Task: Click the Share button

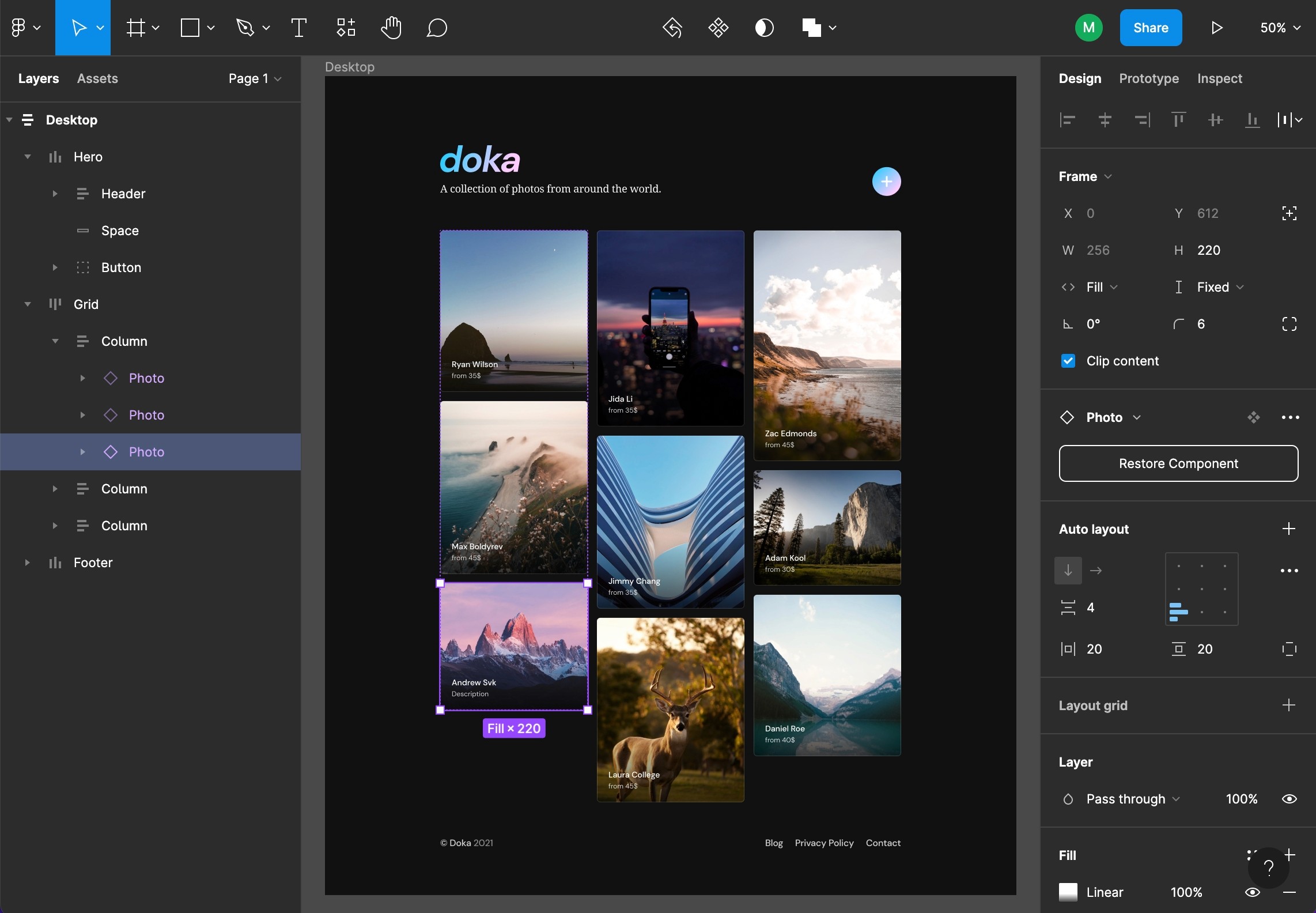Action: click(1150, 28)
